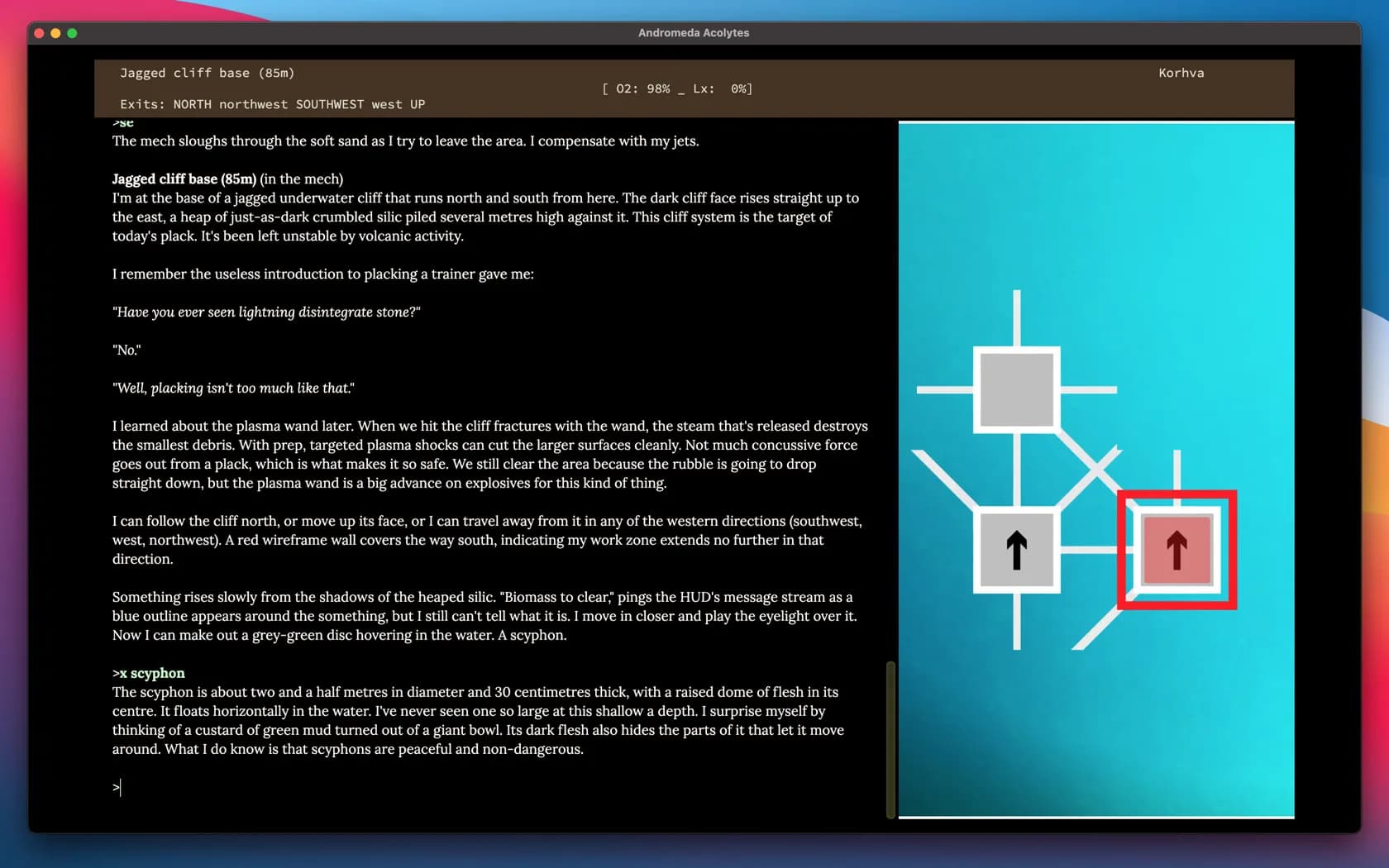Click the Jagged cliff base (85m) header title
The width and height of the screenshot is (1389, 868).
(207, 73)
